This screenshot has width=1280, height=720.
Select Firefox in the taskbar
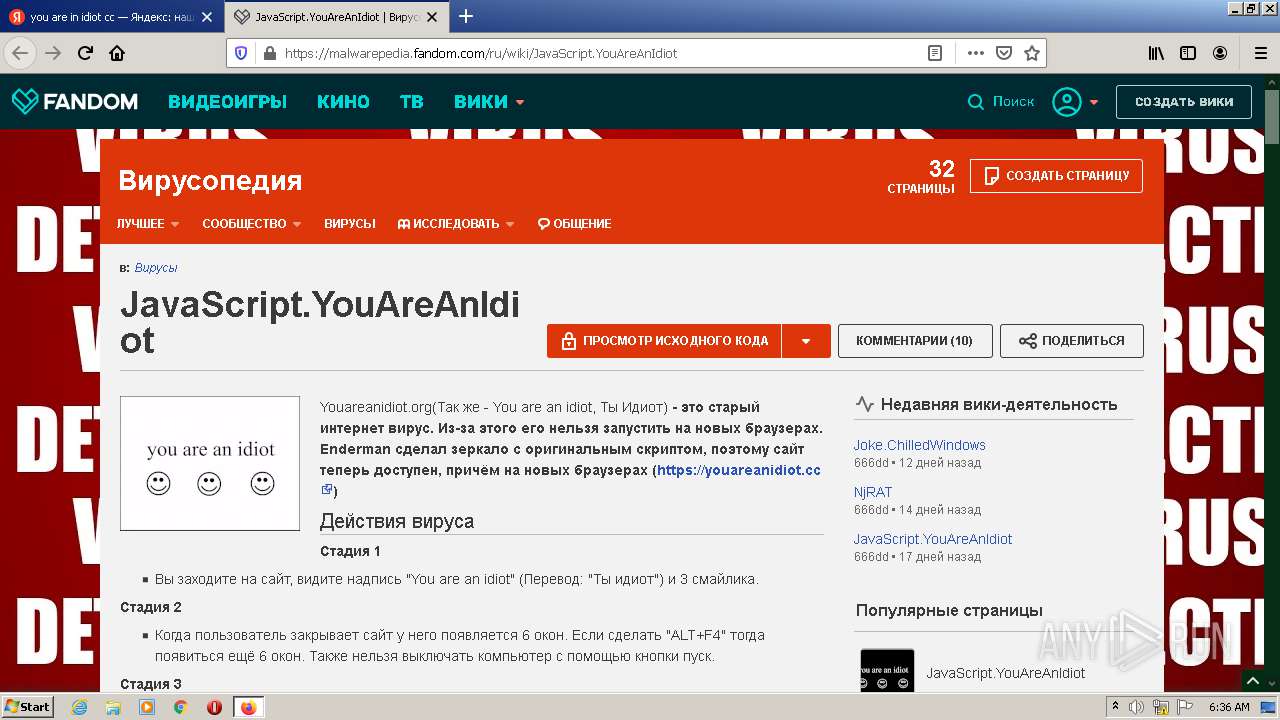tap(248, 707)
